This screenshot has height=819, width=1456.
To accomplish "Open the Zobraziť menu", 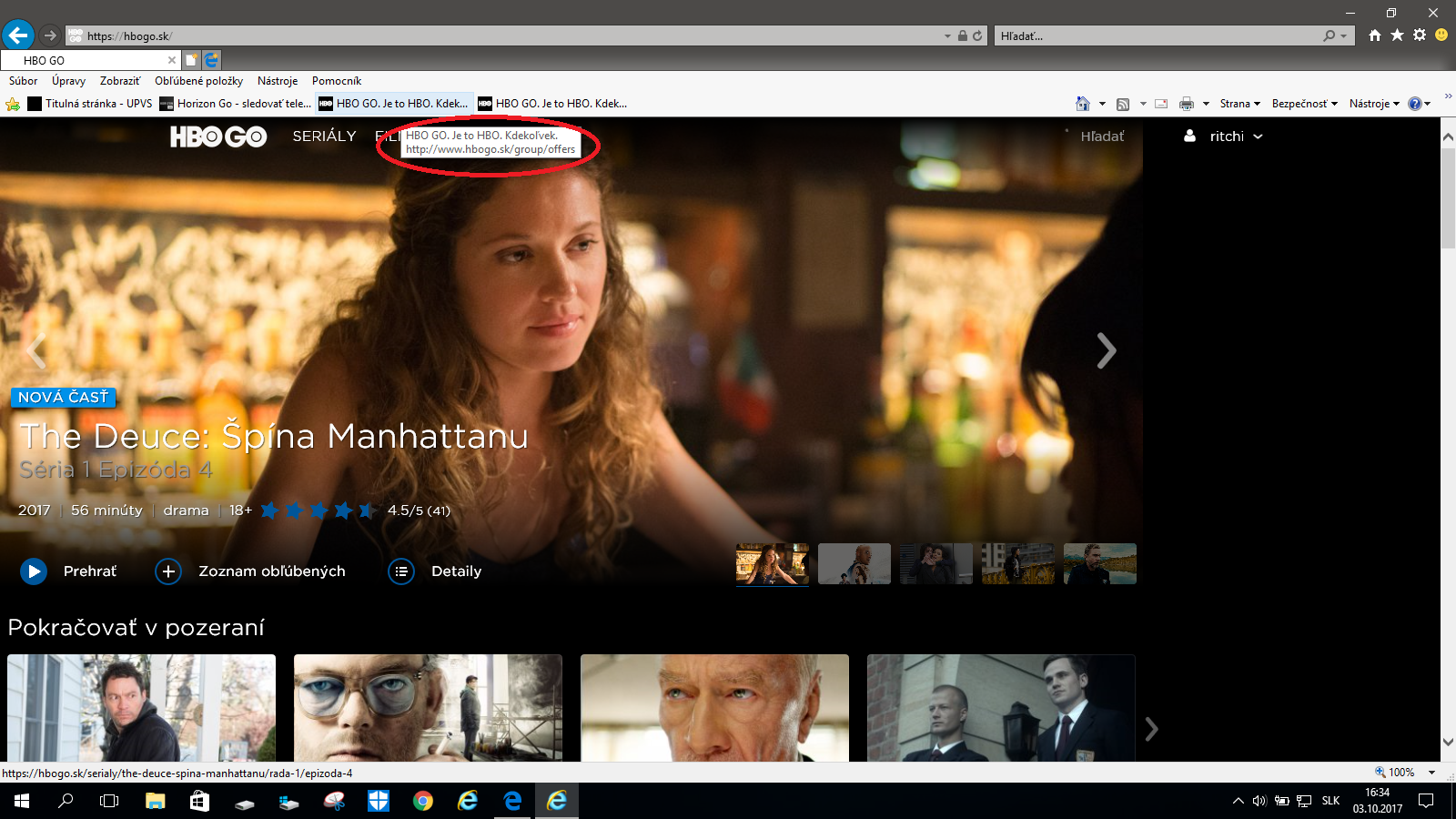I will click(120, 81).
